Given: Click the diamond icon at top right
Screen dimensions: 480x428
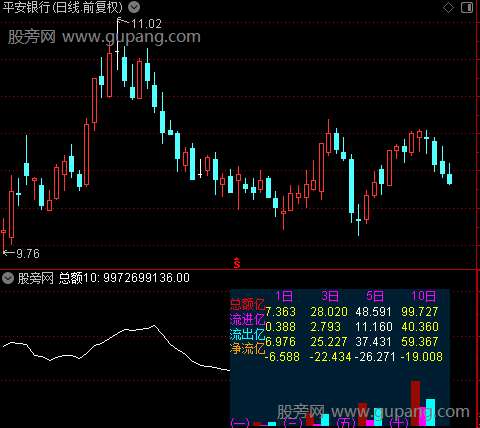Looking at the screenshot, I should tap(448, 7).
